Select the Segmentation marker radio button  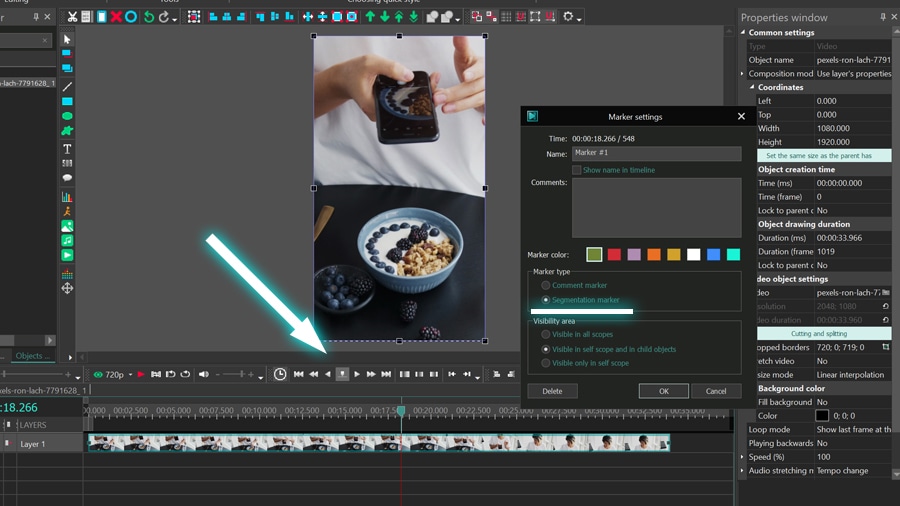tap(546, 299)
